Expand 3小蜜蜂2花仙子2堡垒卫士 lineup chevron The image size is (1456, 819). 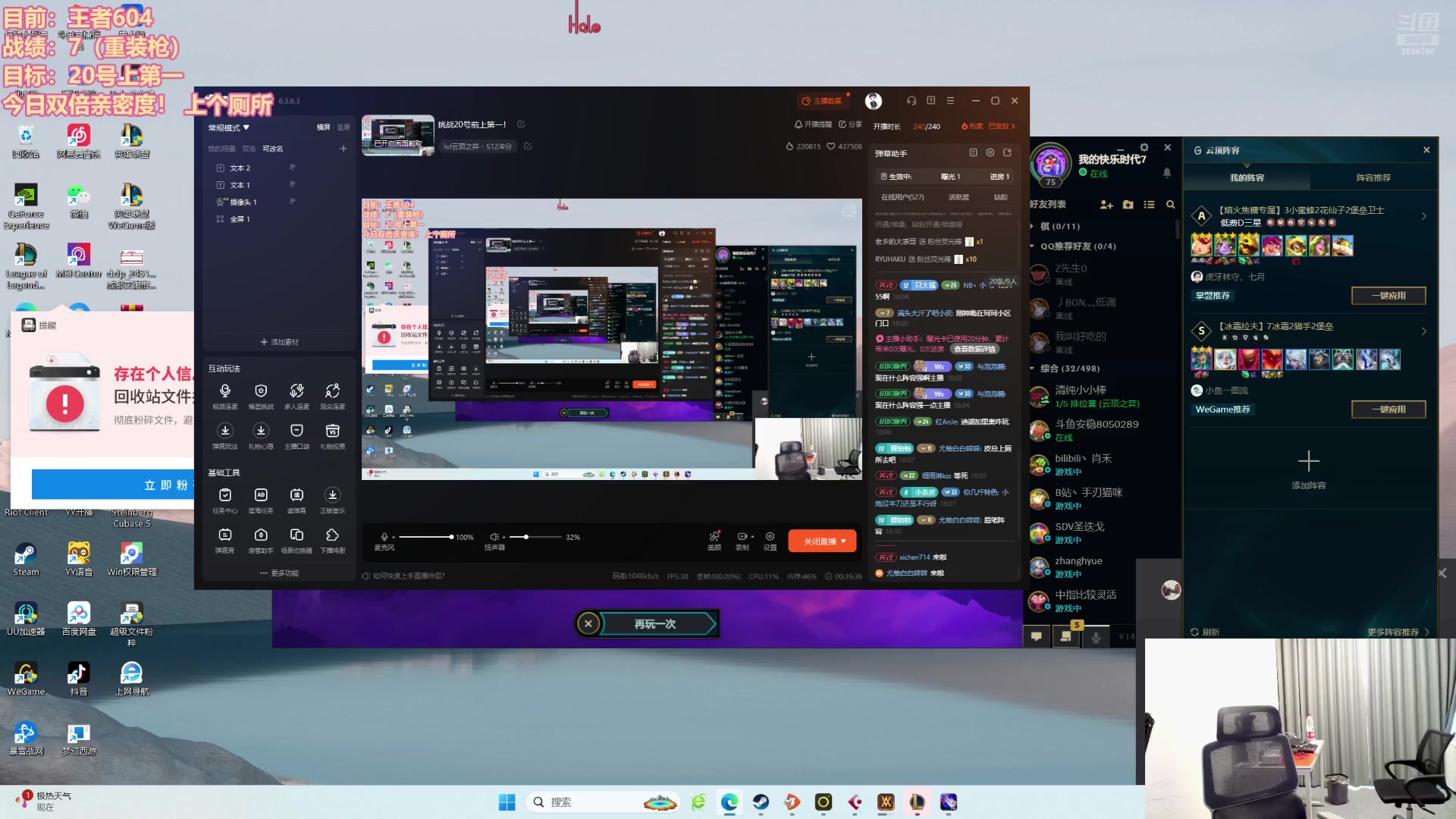coord(1424,216)
